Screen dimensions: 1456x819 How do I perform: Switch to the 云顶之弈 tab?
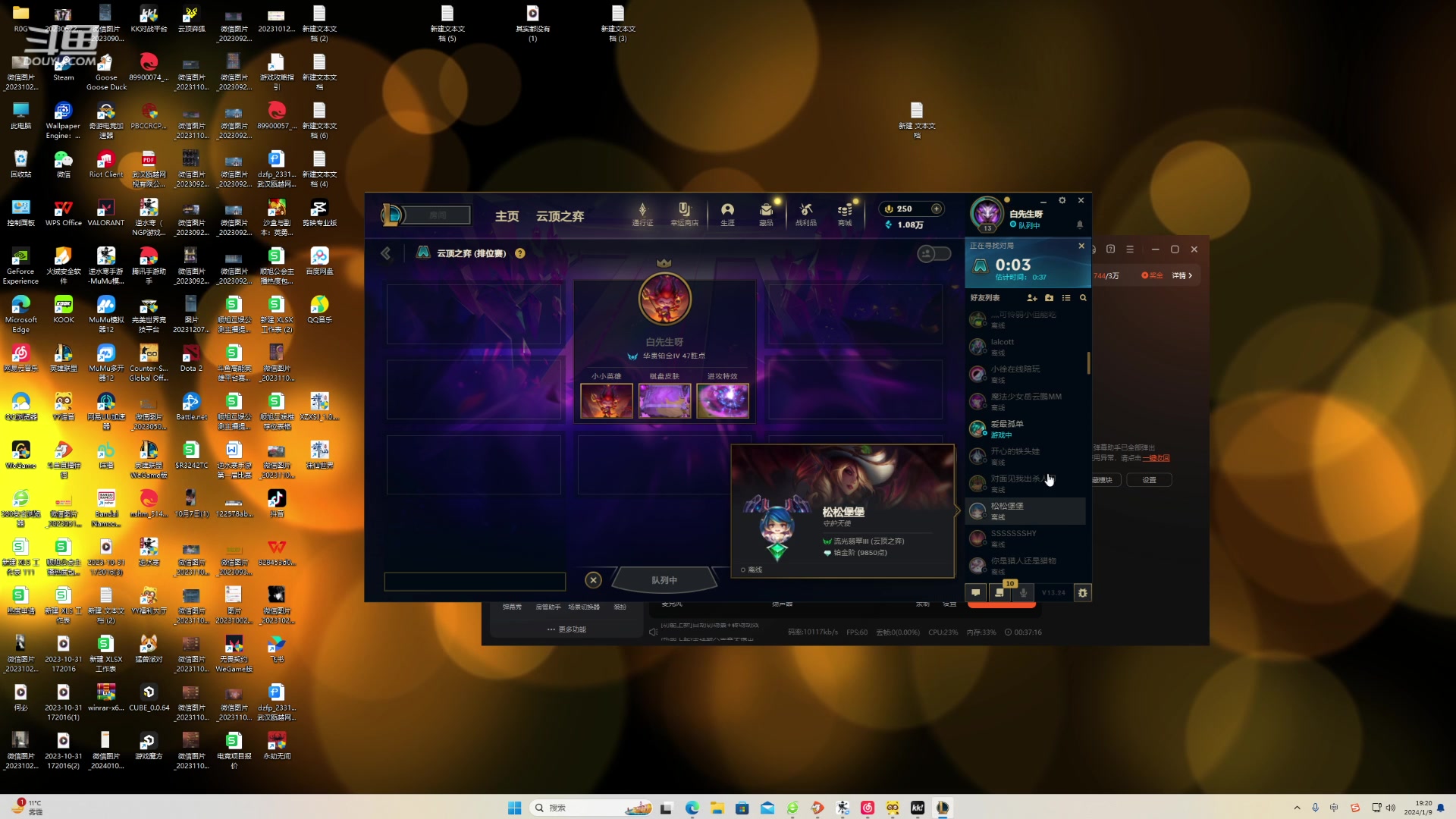tap(560, 216)
